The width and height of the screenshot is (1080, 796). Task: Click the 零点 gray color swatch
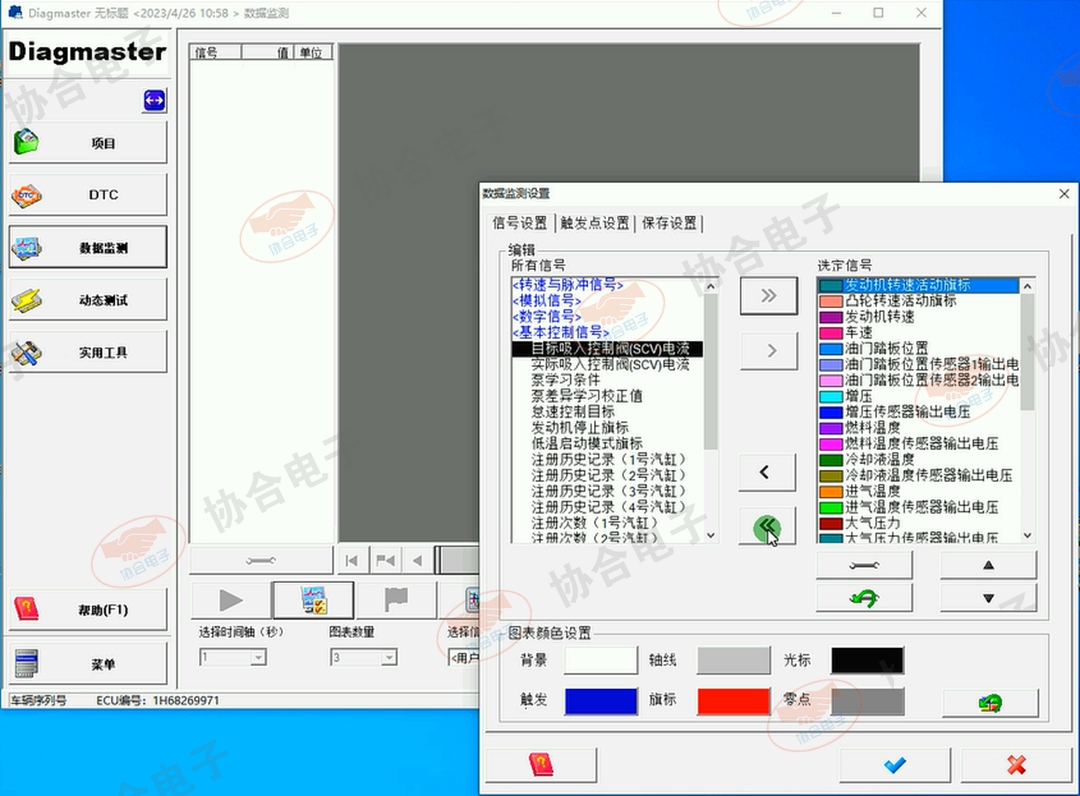coord(867,701)
